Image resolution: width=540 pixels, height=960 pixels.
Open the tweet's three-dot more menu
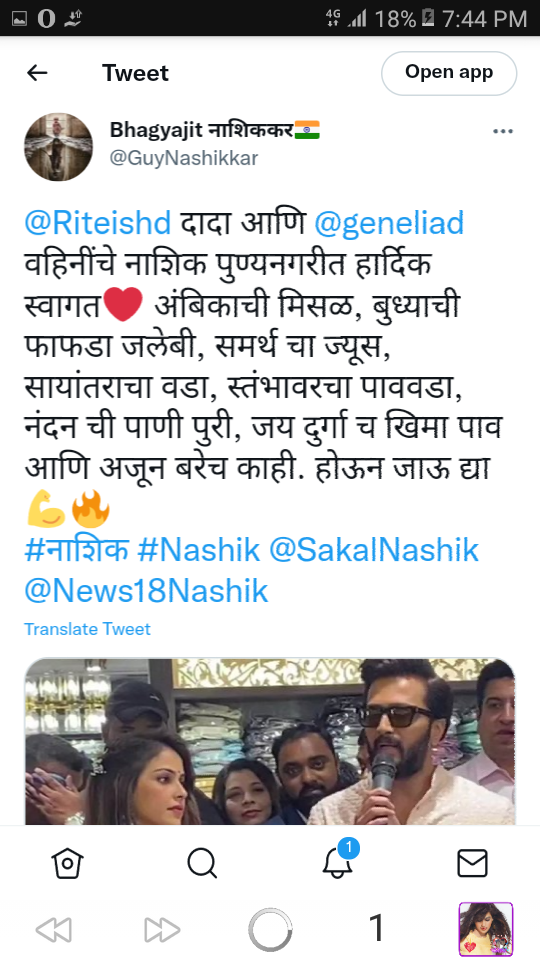coord(503,132)
